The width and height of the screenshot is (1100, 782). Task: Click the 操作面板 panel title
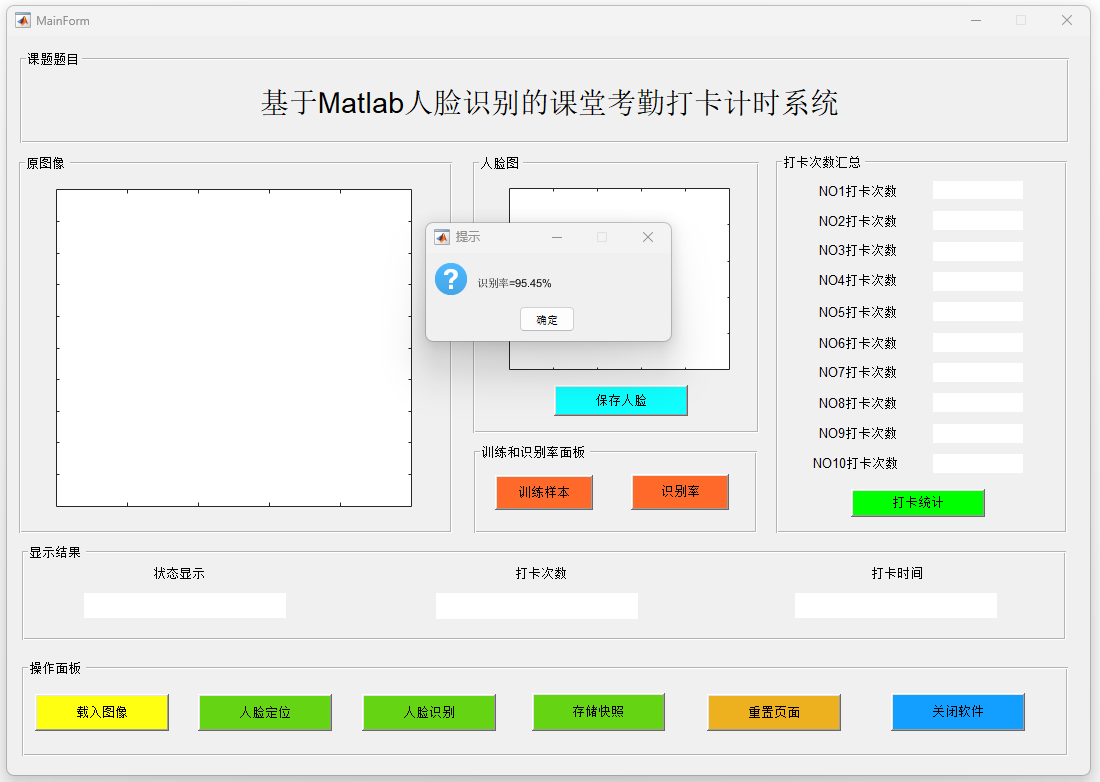tap(55, 668)
